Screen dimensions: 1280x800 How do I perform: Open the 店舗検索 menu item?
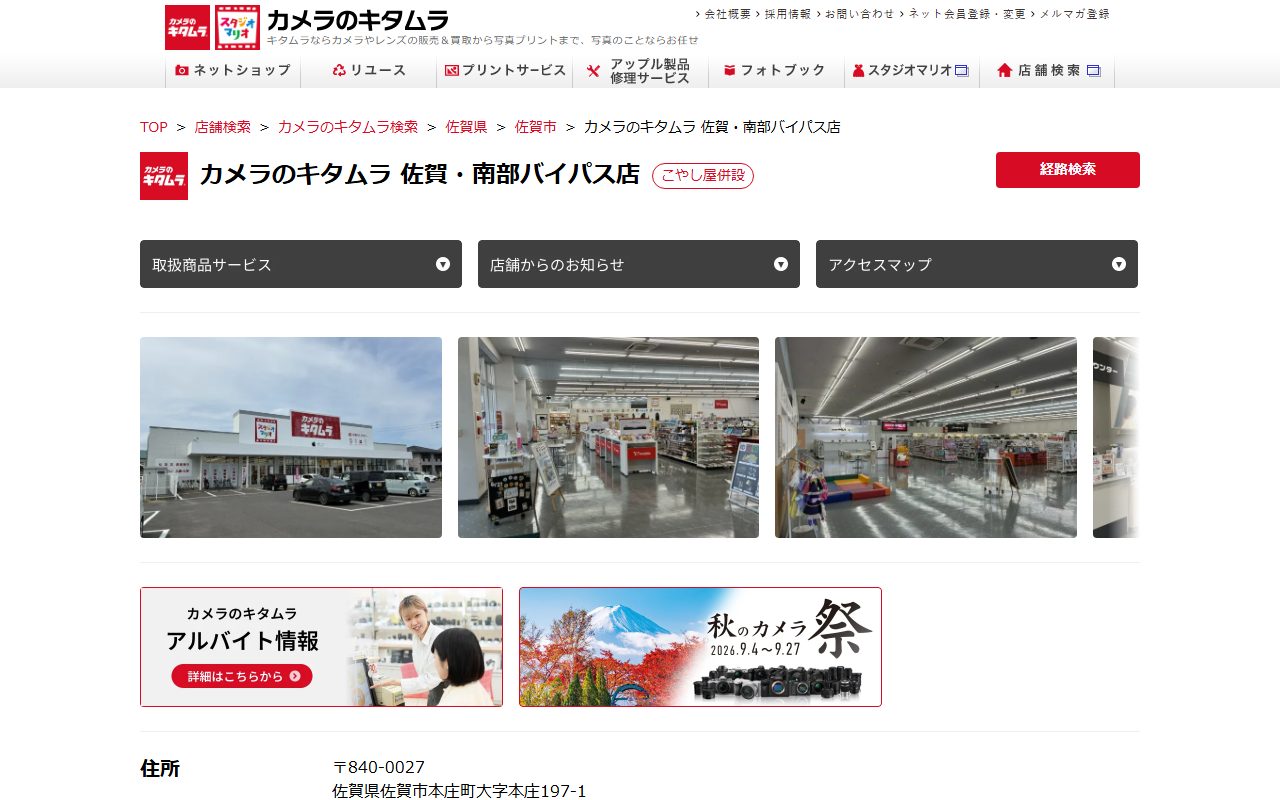pos(1047,71)
